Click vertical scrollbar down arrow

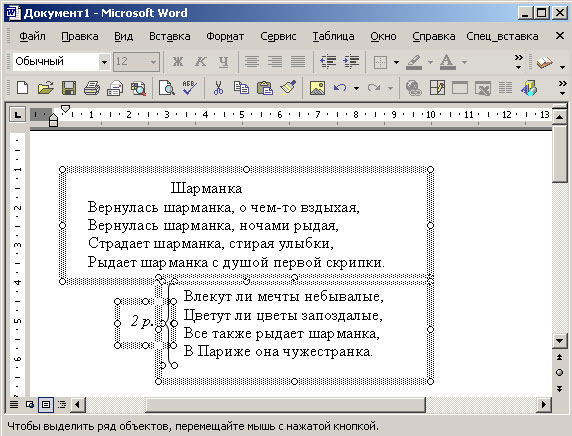(559, 341)
